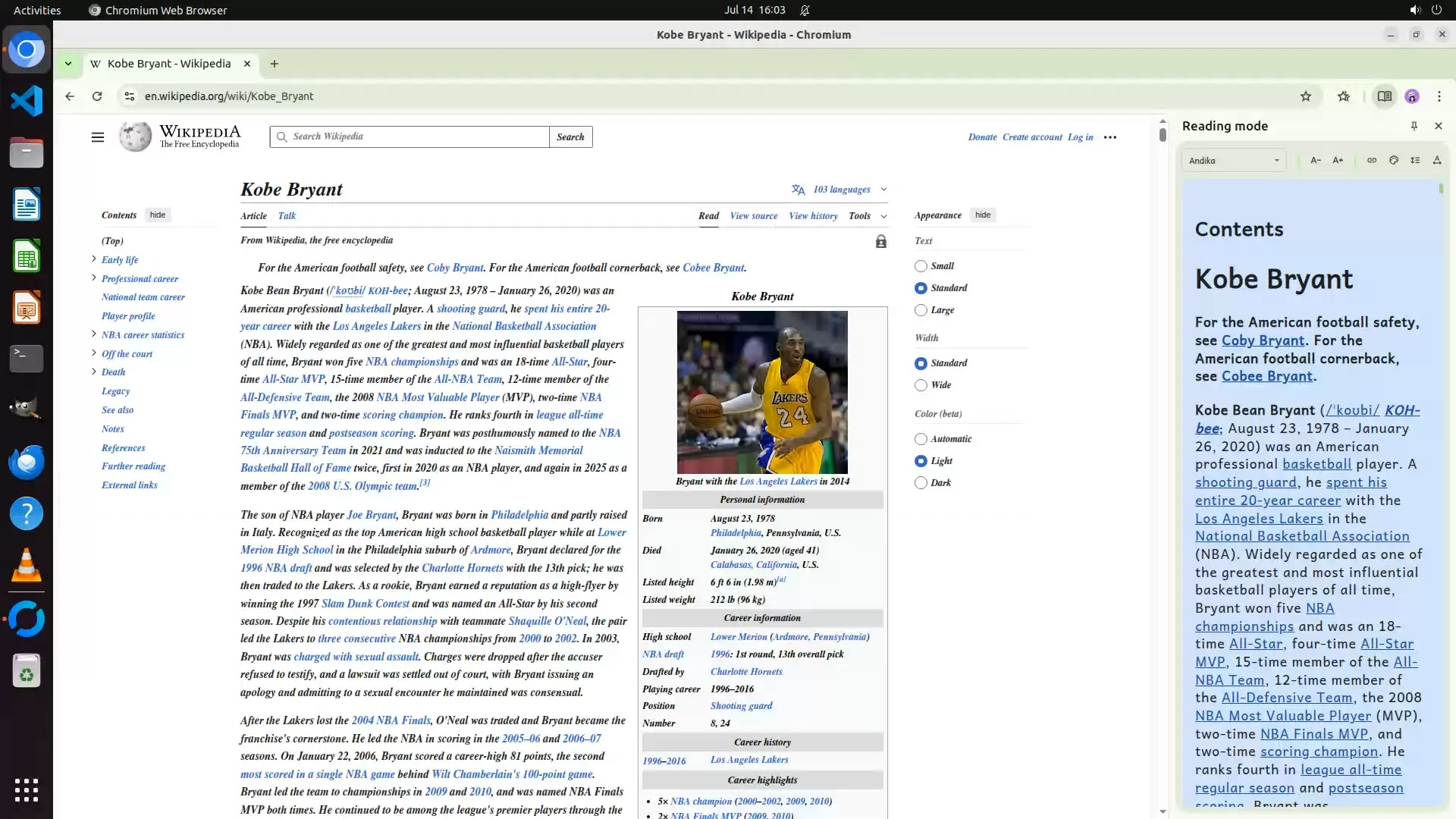Decrease reading mode font size
This screenshot has height=819, width=1456.
(x=1315, y=160)
